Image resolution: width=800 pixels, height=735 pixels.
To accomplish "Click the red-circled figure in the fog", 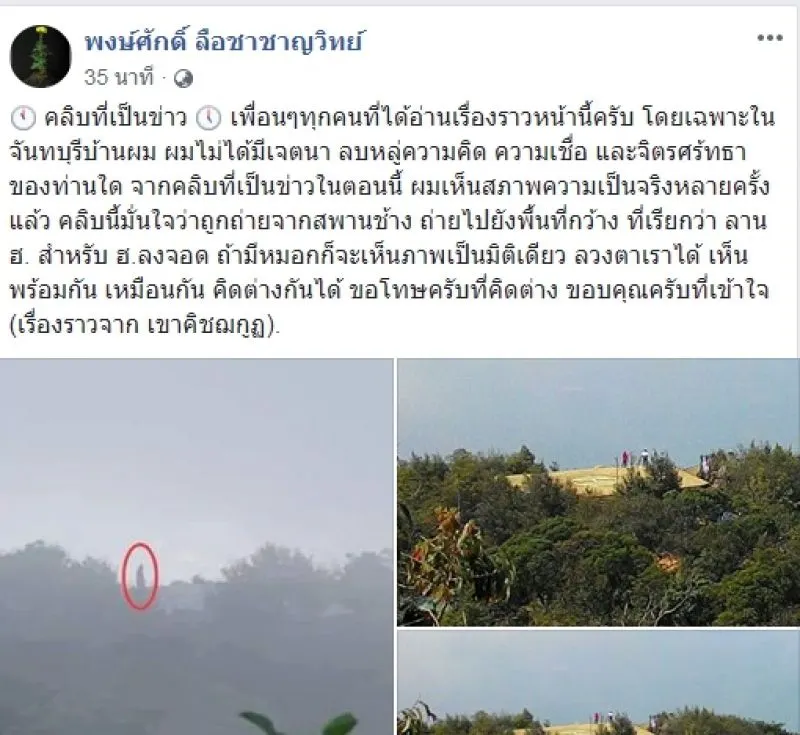I will click(140, 576).
